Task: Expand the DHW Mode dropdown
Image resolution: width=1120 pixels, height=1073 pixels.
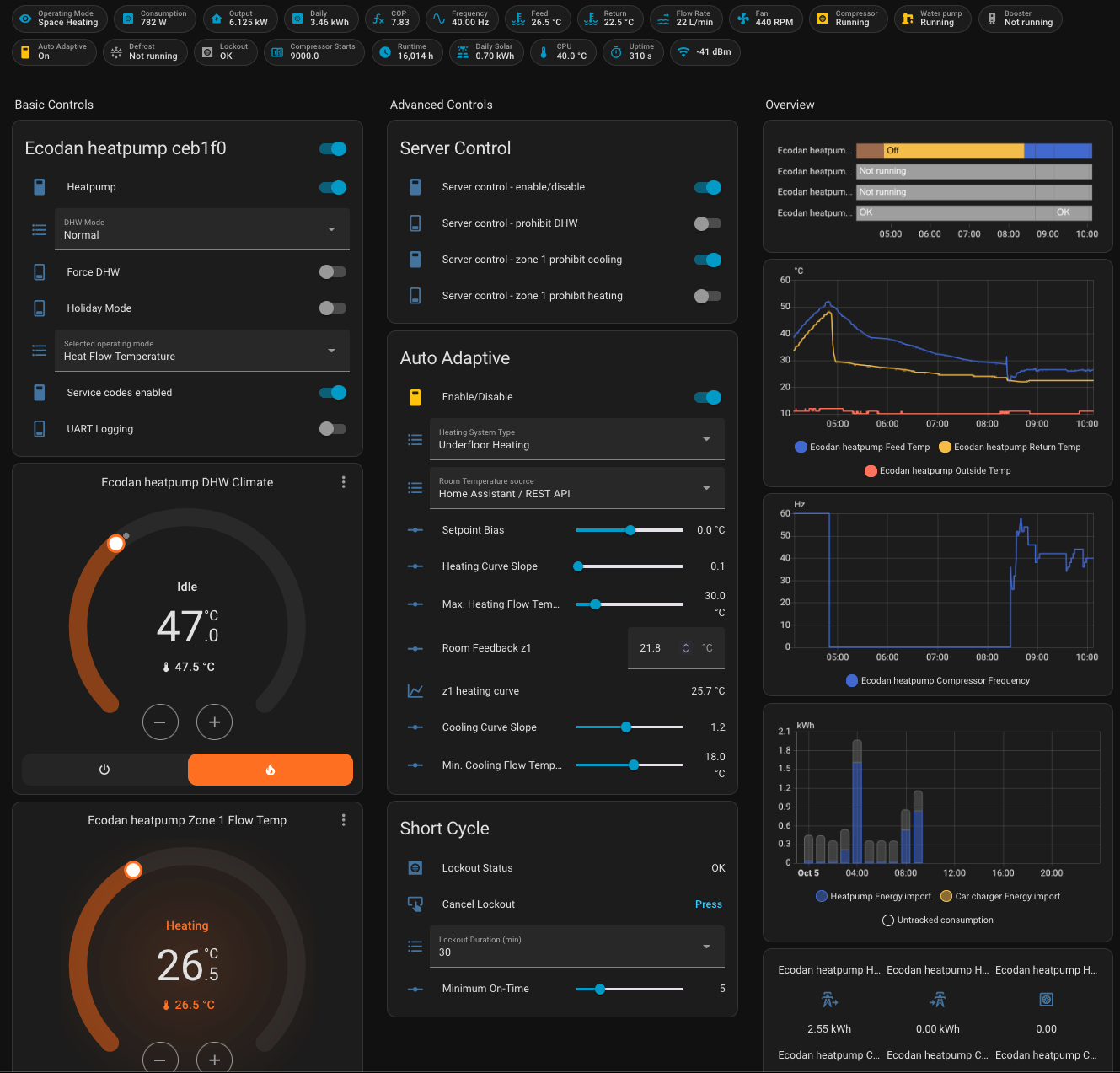Action: (202, 229)
